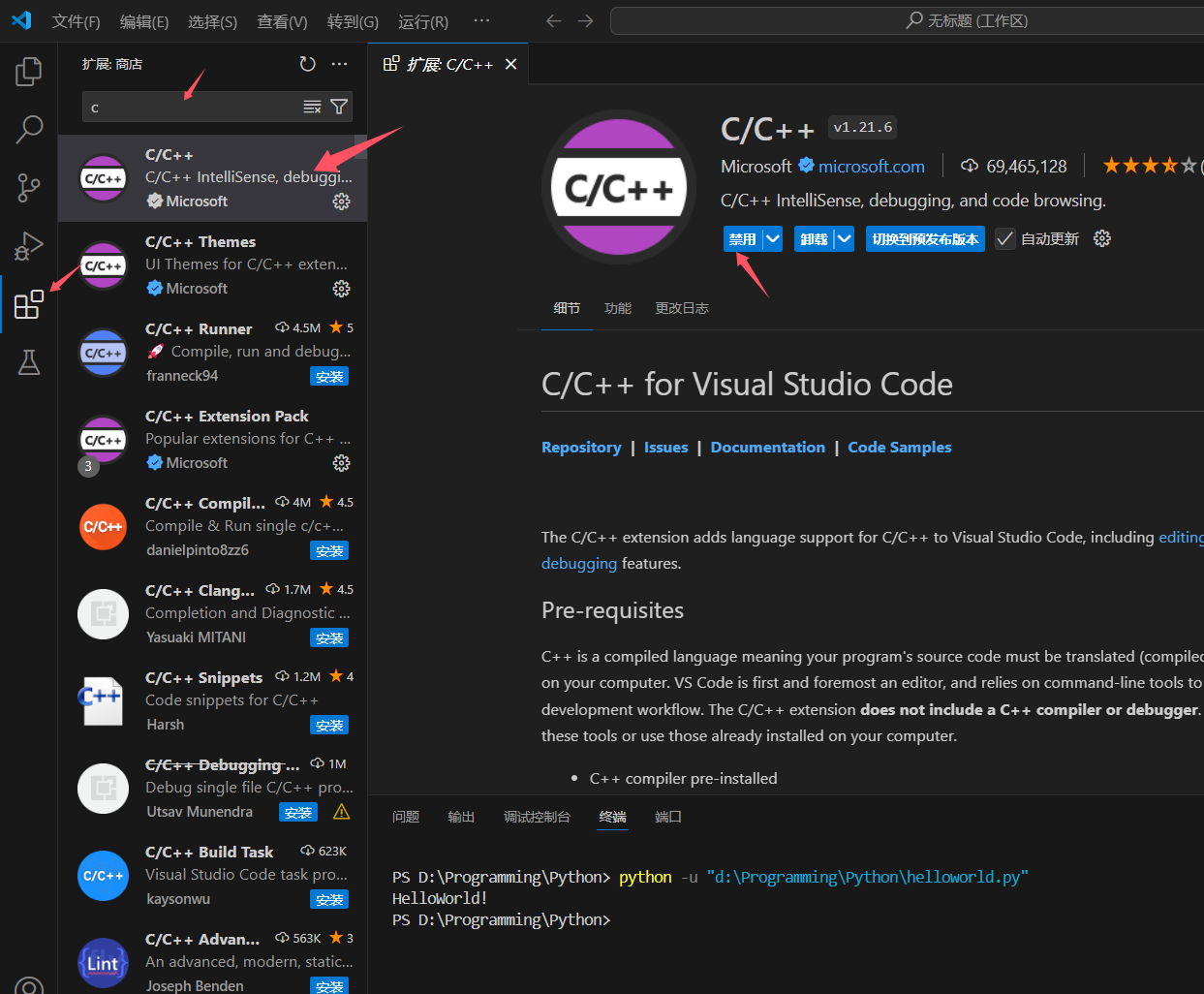Open the Code Samples link
This screenshot has height=994, width=1204.
click(900, 447)
